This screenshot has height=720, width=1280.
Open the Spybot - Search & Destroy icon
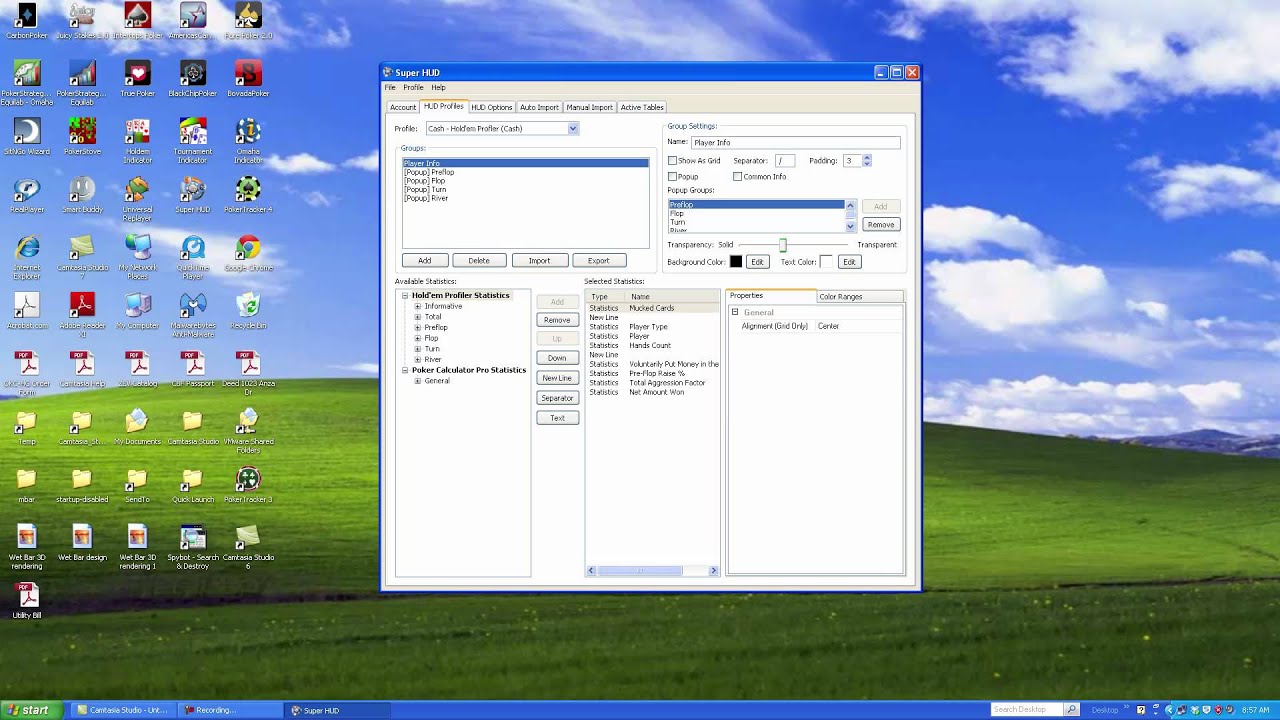193,547
